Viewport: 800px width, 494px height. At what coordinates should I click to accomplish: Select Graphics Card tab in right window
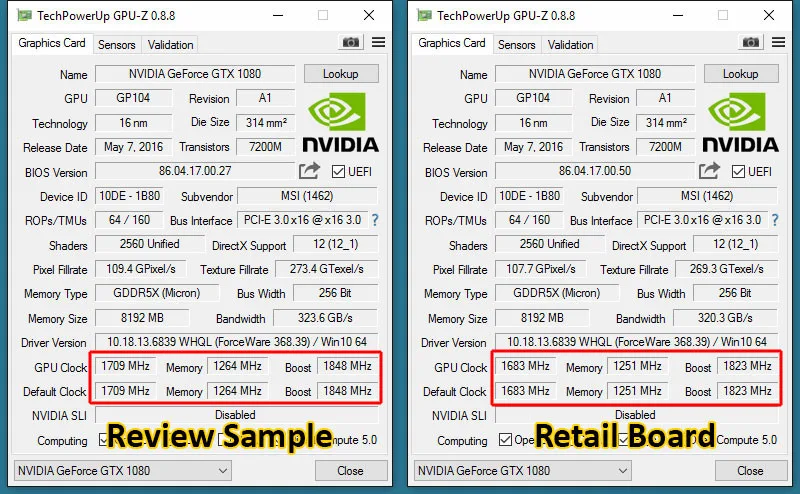(452, 43)
